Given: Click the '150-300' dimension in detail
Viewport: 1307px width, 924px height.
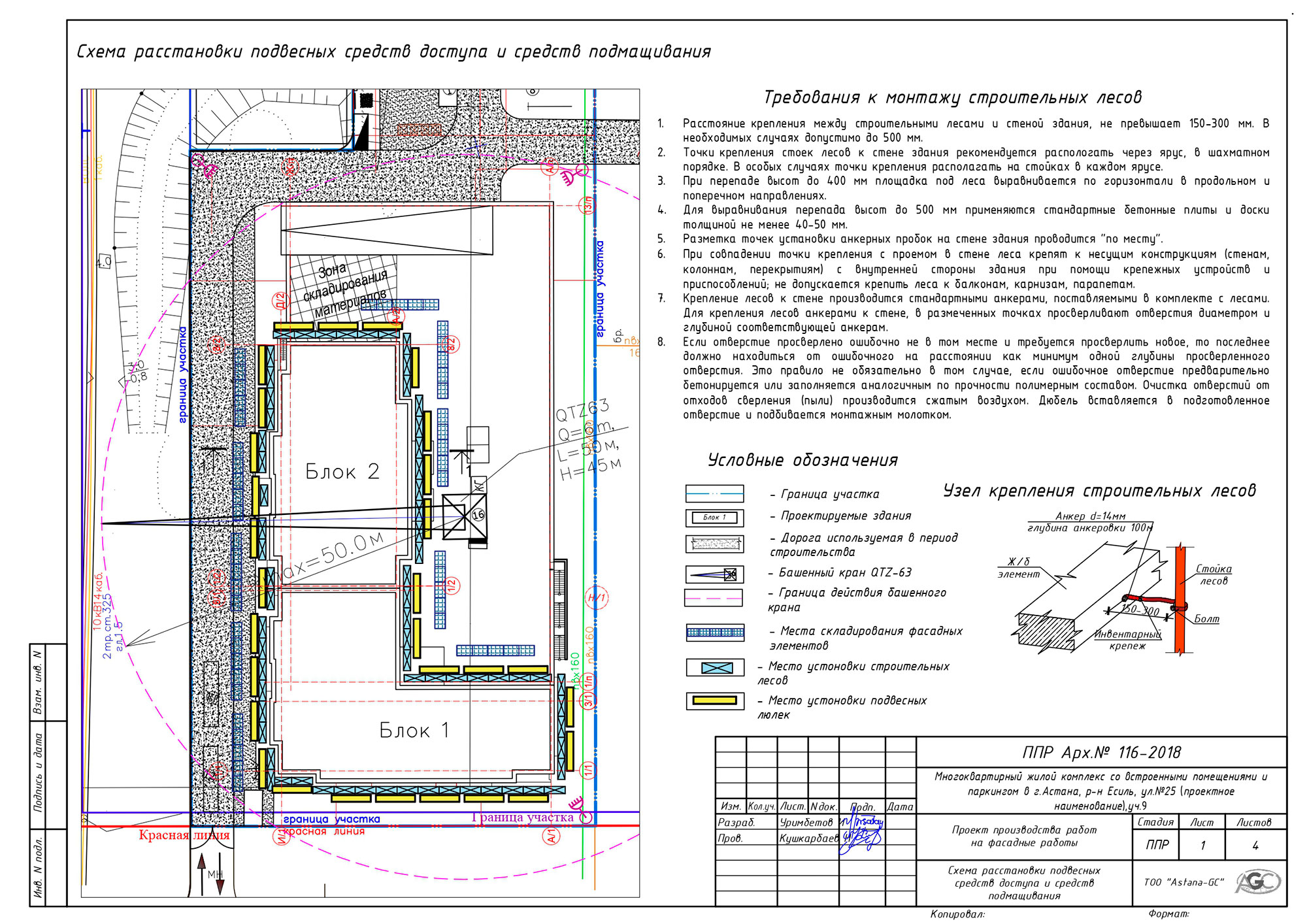Looking at the screenshot, I should pyautogui.click(x=1140, y=610).
